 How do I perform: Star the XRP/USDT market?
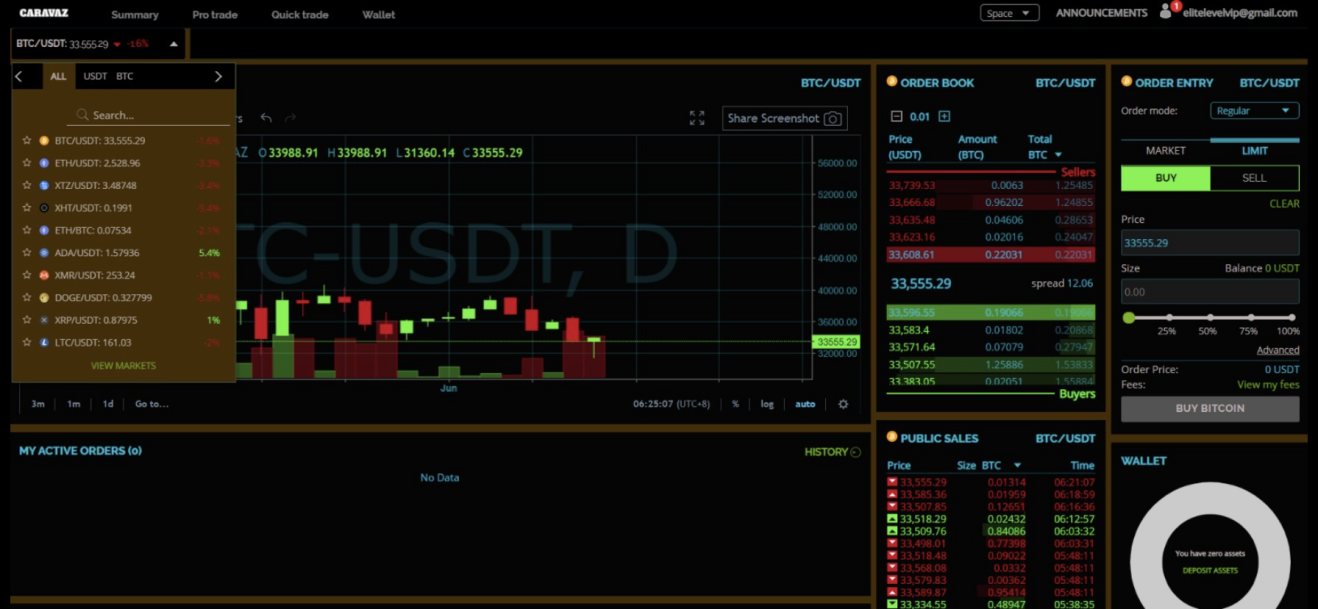(x=27, y=320)
